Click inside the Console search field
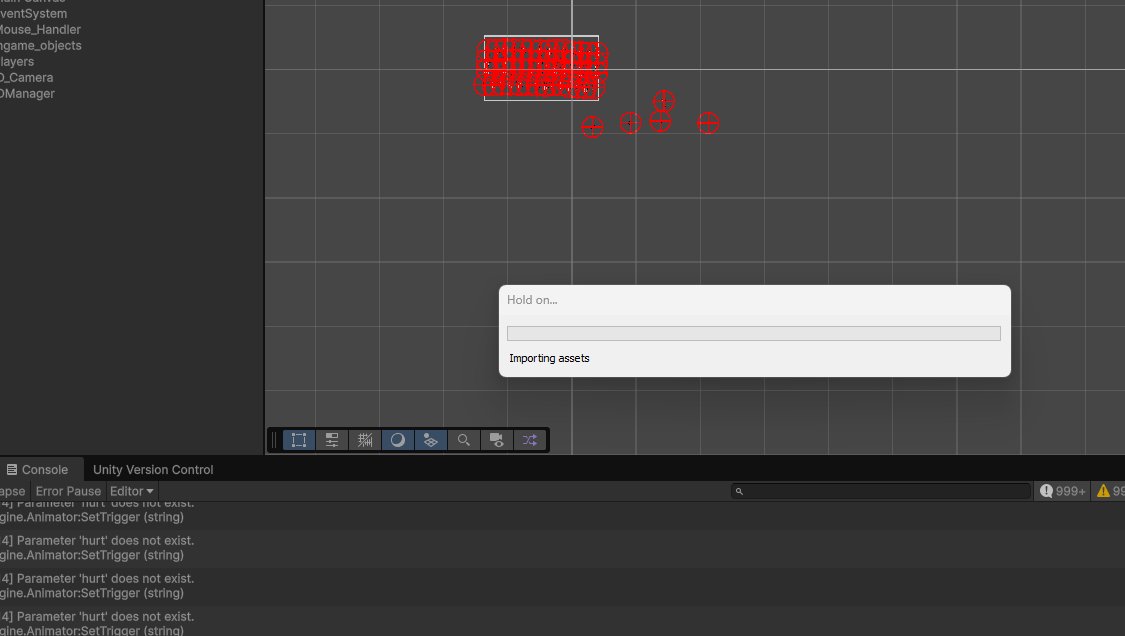 (880, 491)
